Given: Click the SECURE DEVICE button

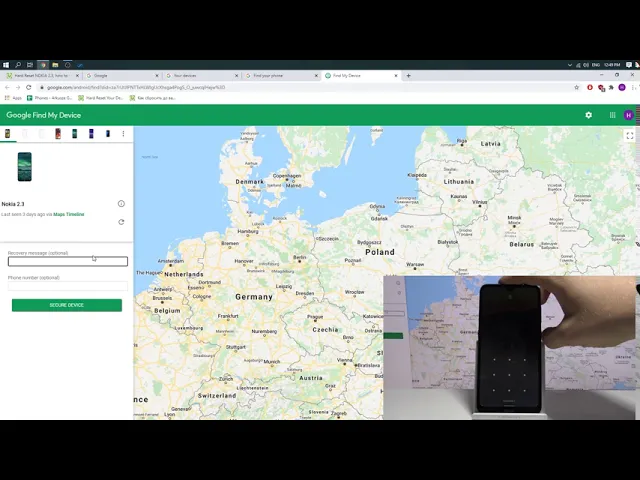Looking at the screenshot, I should click(67, 305).
